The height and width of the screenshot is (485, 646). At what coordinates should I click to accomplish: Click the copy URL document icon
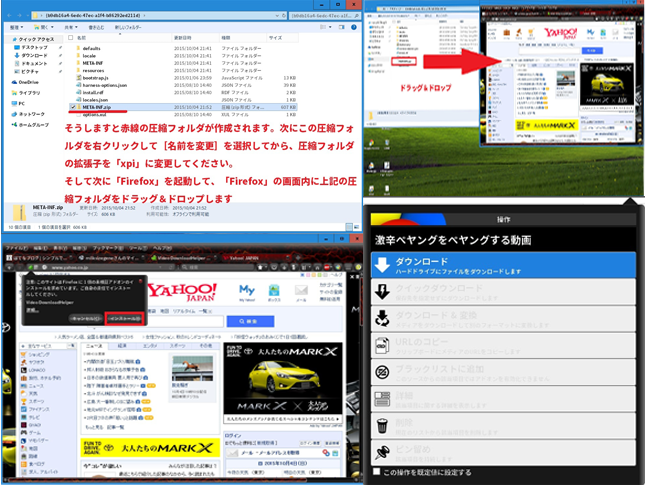[382, 345]
